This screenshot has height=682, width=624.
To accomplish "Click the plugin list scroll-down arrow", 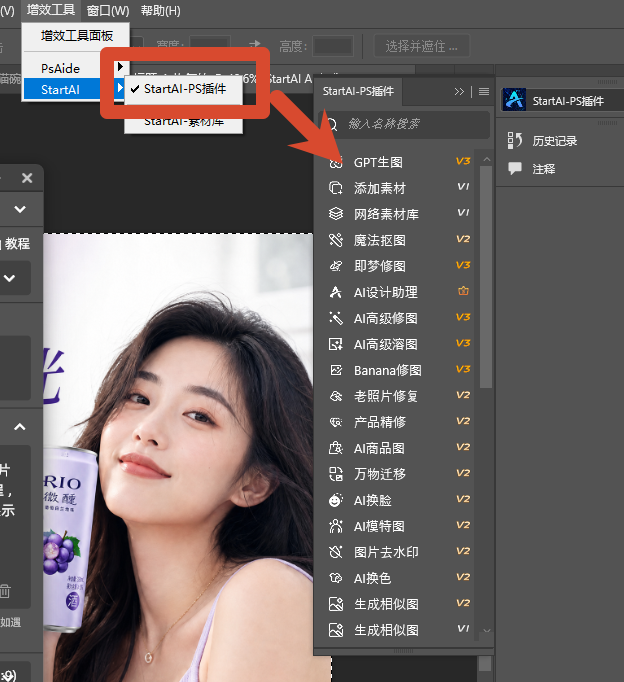I will pyautogui.click(x=487, y=630).
